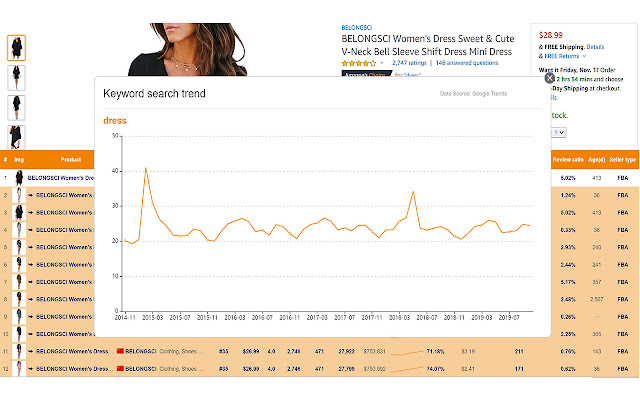Click the product image icon in row 2
Screen dimensions: 640x400
pos(19,195)
